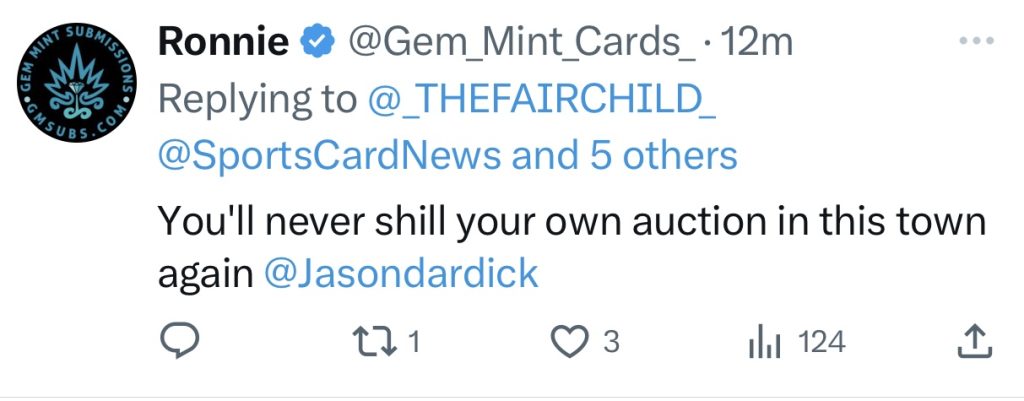Click the 124 views count
Image resolution: width=1024 pixels, height=401 pixels.
(x=822, y=343)
